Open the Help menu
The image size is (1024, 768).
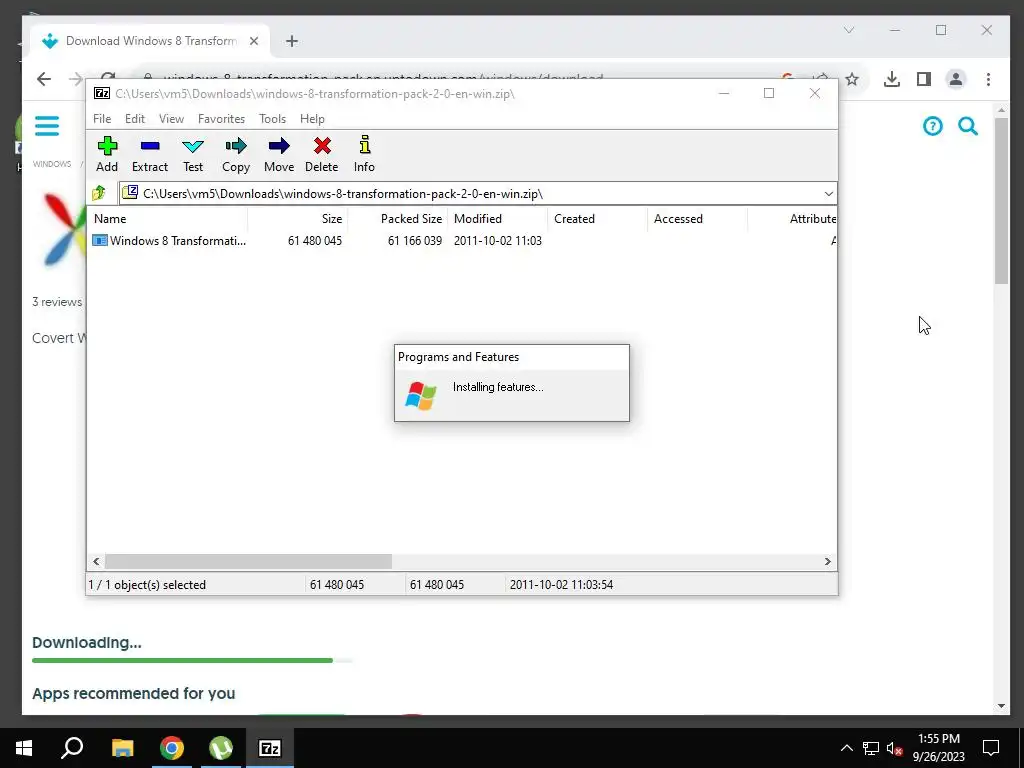pyautogui.click(x=312, y=119)
